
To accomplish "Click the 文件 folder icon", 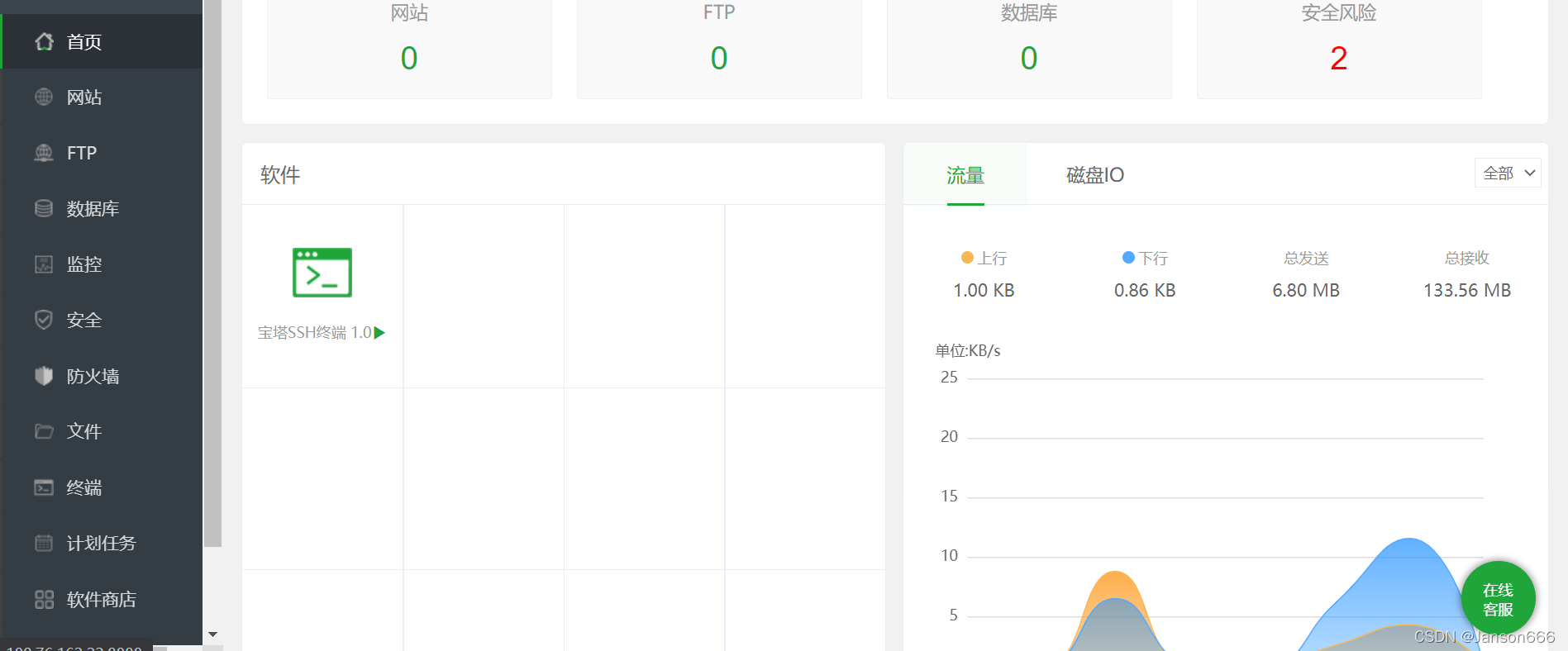I will coord(45,431).
